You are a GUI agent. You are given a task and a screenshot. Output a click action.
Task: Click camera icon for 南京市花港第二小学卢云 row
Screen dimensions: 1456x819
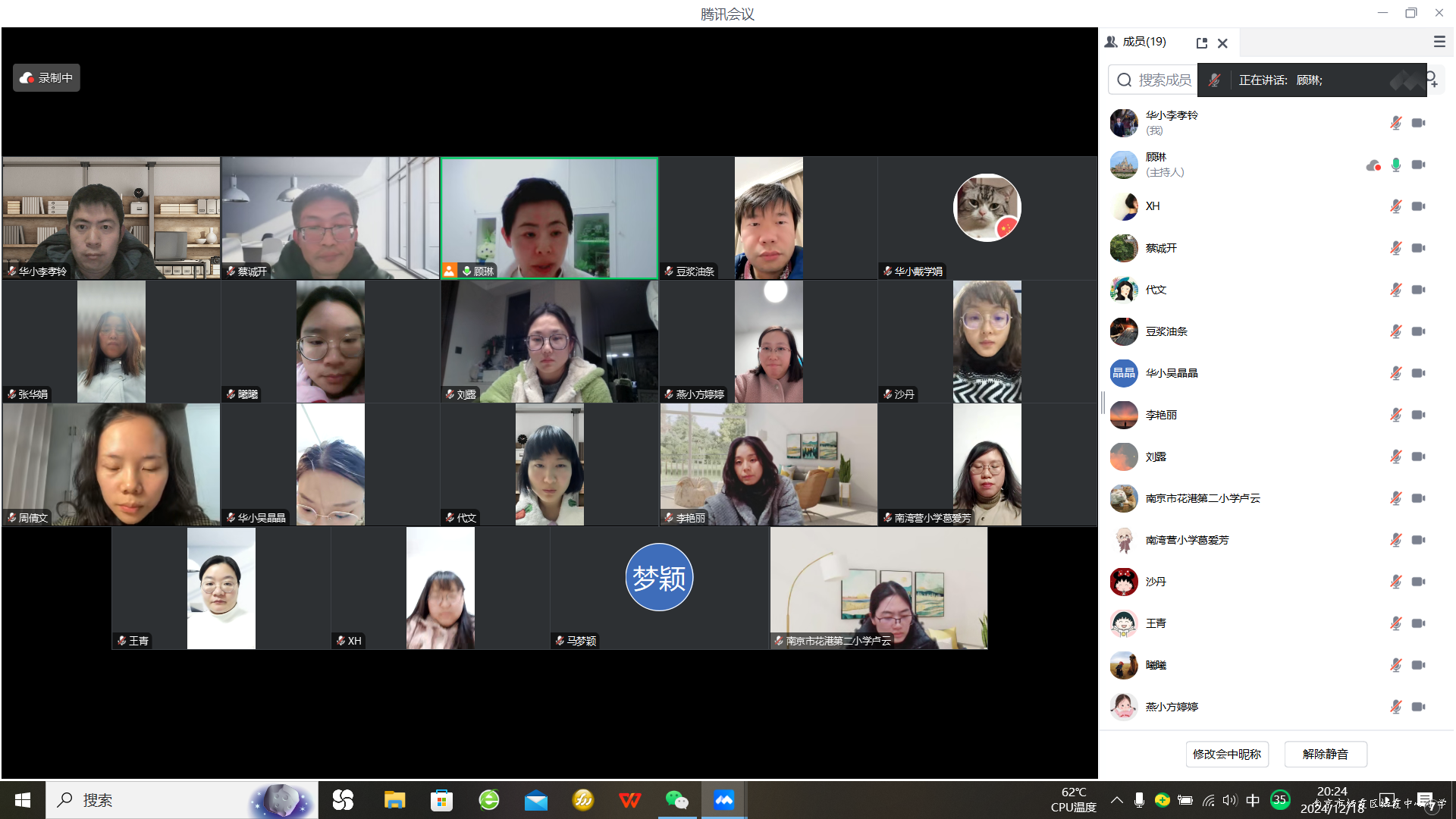coord(1419,498)
